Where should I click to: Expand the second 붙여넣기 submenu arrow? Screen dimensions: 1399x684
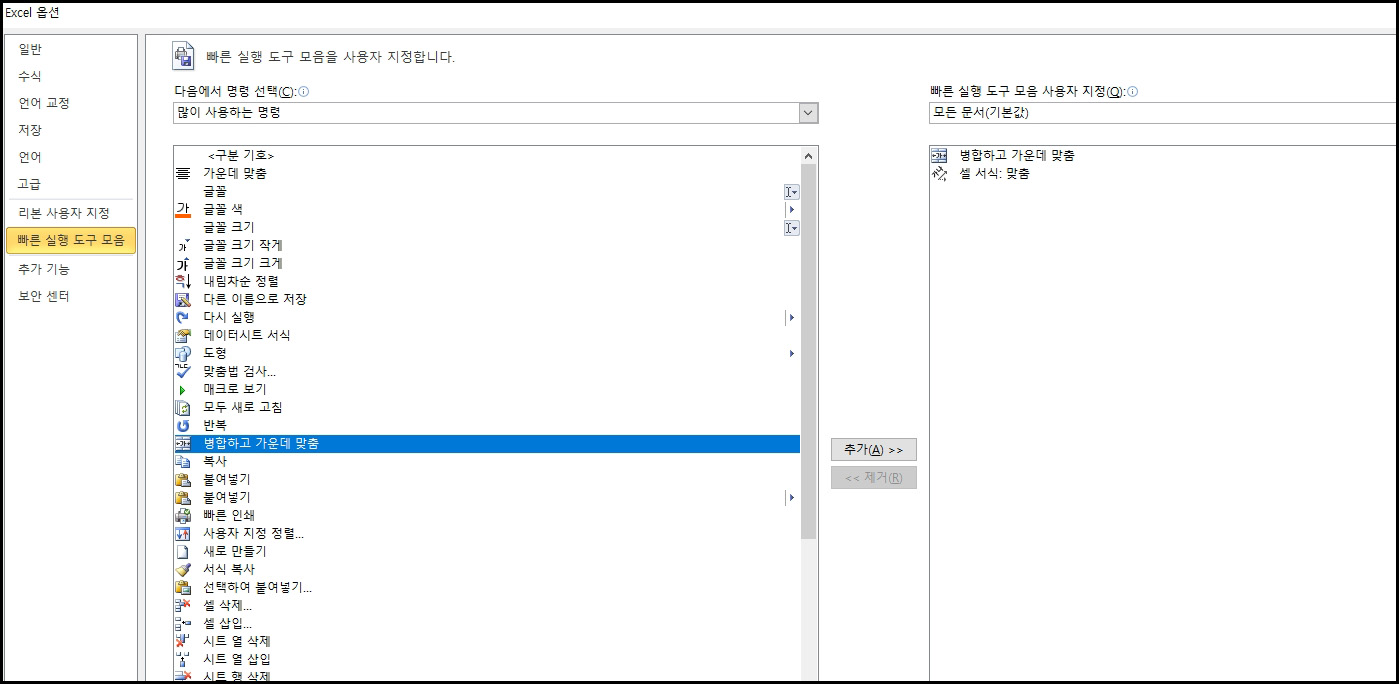[x=791, y=497]
